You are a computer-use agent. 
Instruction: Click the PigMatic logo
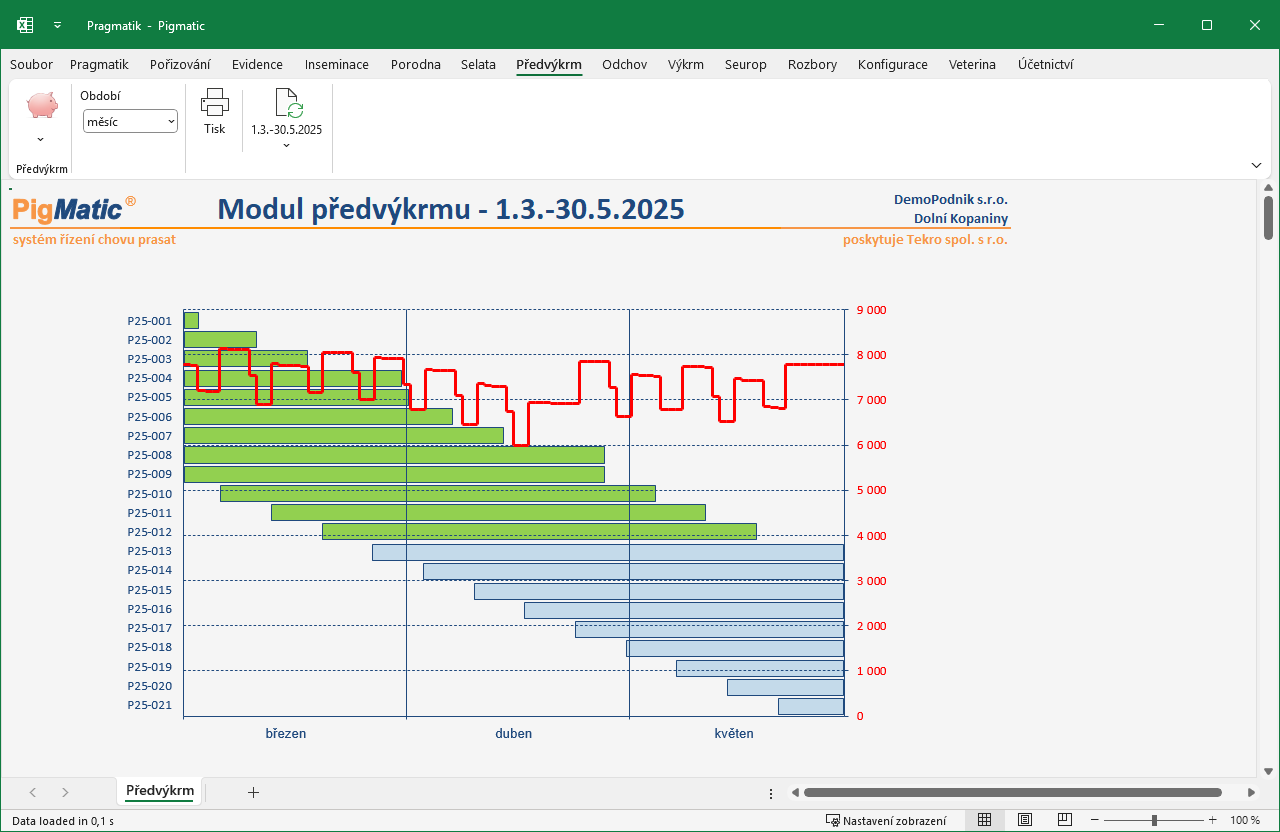coord(74,209)
